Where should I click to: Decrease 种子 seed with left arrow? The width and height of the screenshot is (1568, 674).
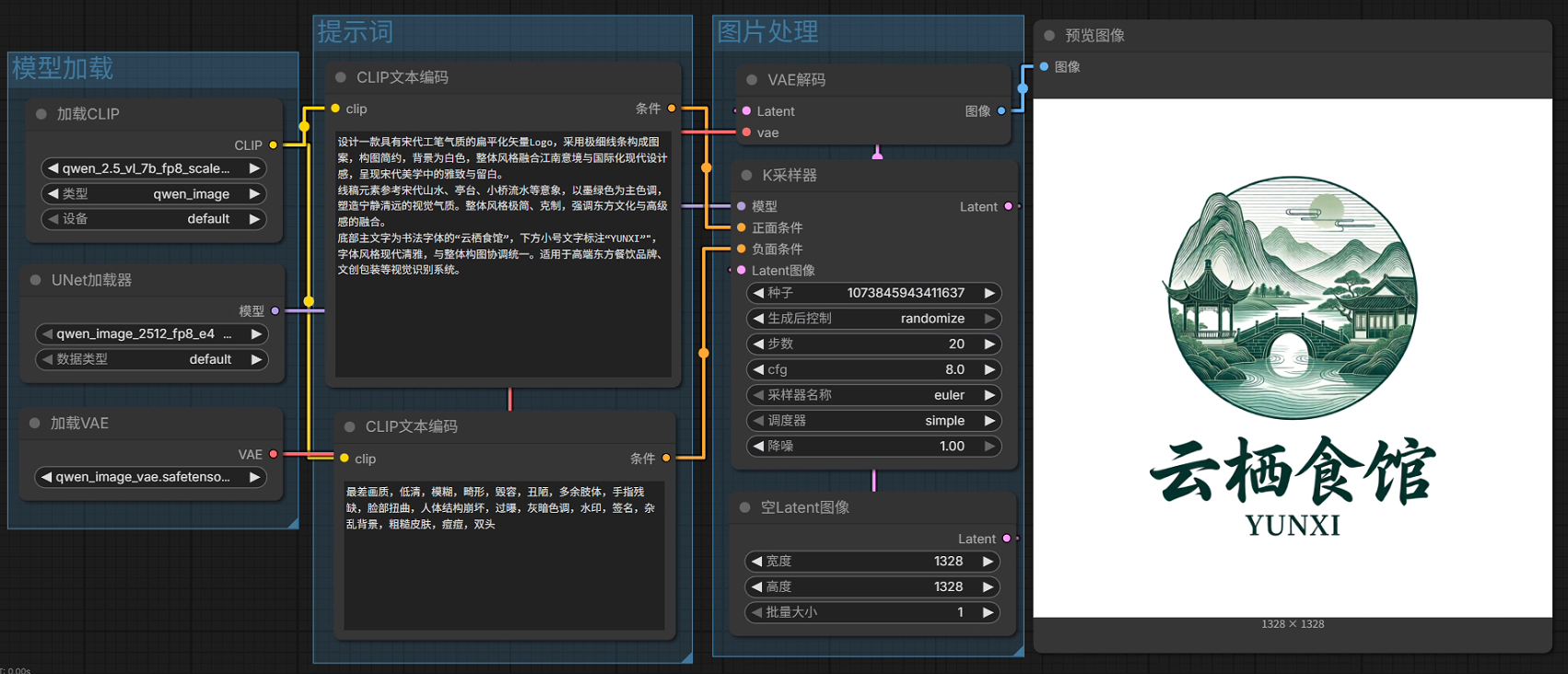(758, 293)
